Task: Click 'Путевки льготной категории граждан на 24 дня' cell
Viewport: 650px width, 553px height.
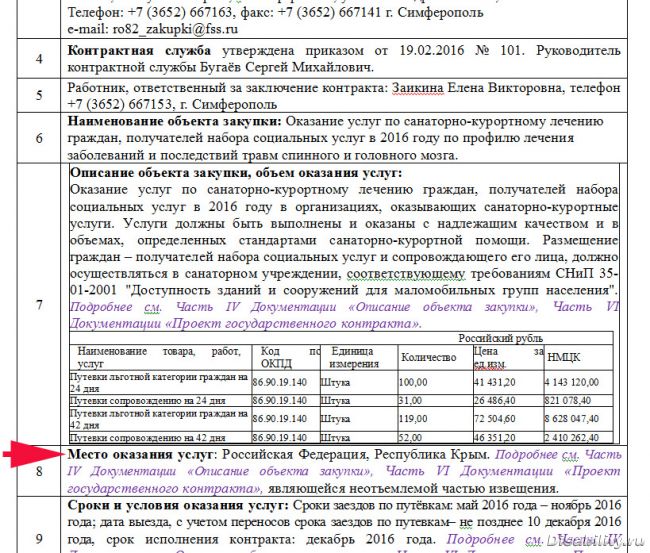Action: (159, 382)
